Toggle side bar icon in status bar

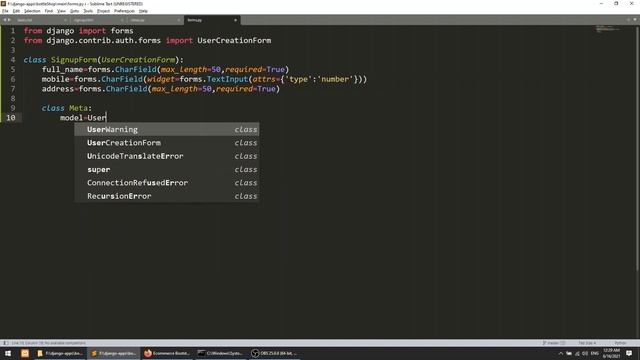coord(5,343)
